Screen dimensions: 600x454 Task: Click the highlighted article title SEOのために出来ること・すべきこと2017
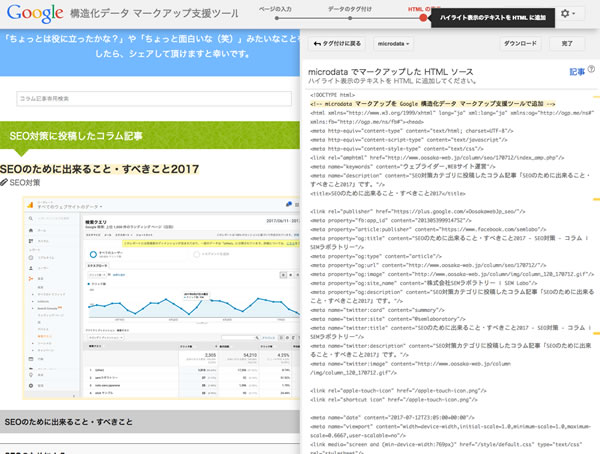(99, 169)
